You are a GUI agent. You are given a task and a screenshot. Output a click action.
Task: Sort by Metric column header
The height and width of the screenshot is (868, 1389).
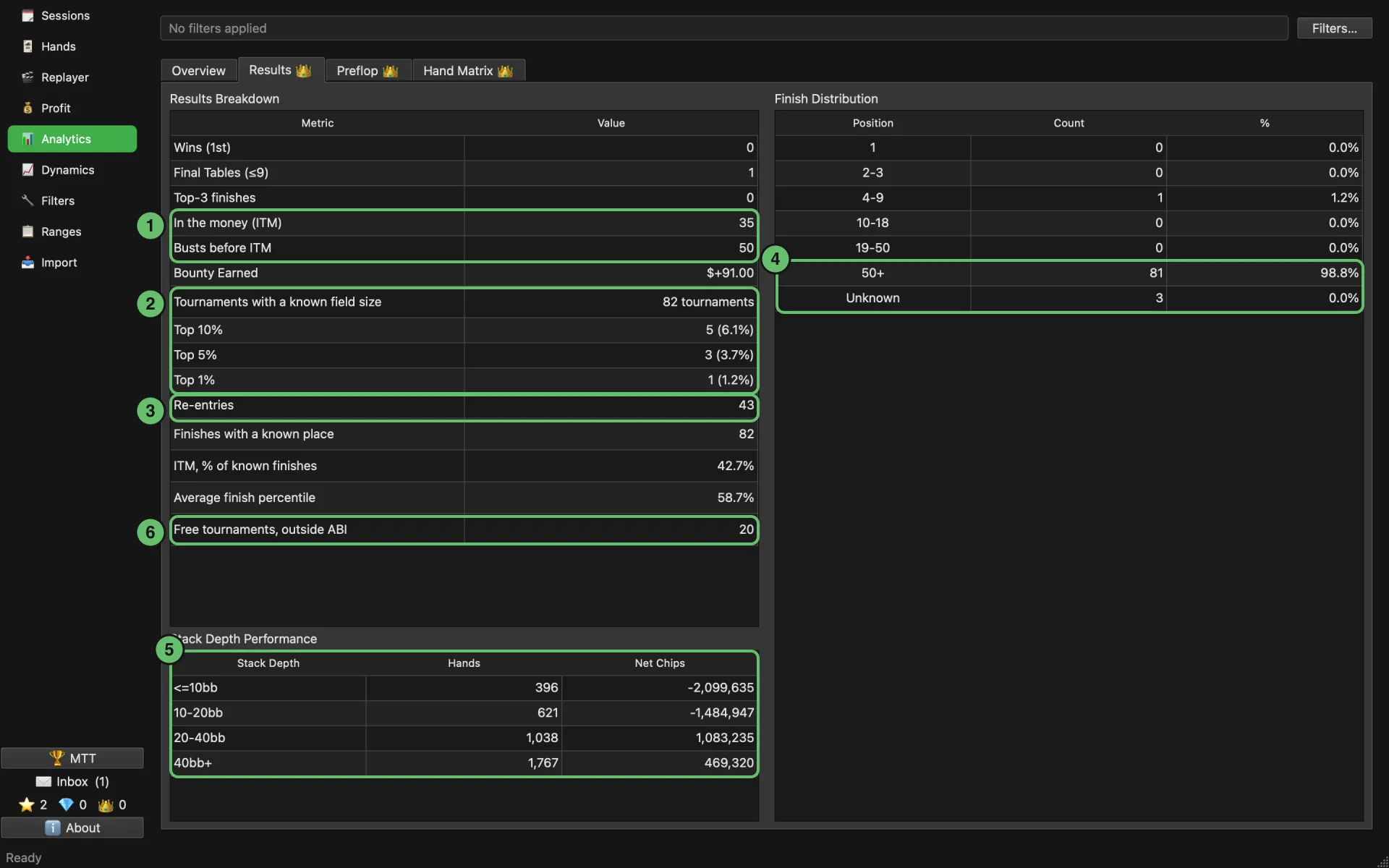click(x=318, y=123)
